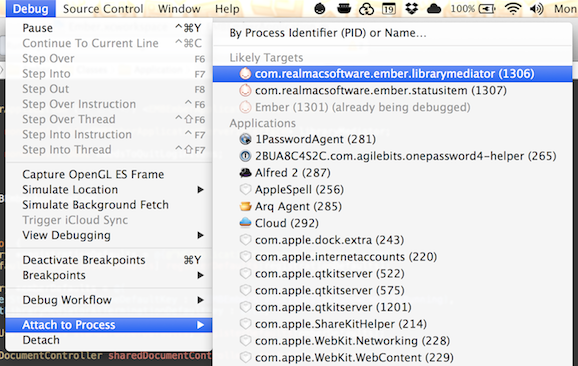The width and height of the screenshot is (578, 366).
Task: Open the Source Control menu
Action: click(x=103, y=8)
